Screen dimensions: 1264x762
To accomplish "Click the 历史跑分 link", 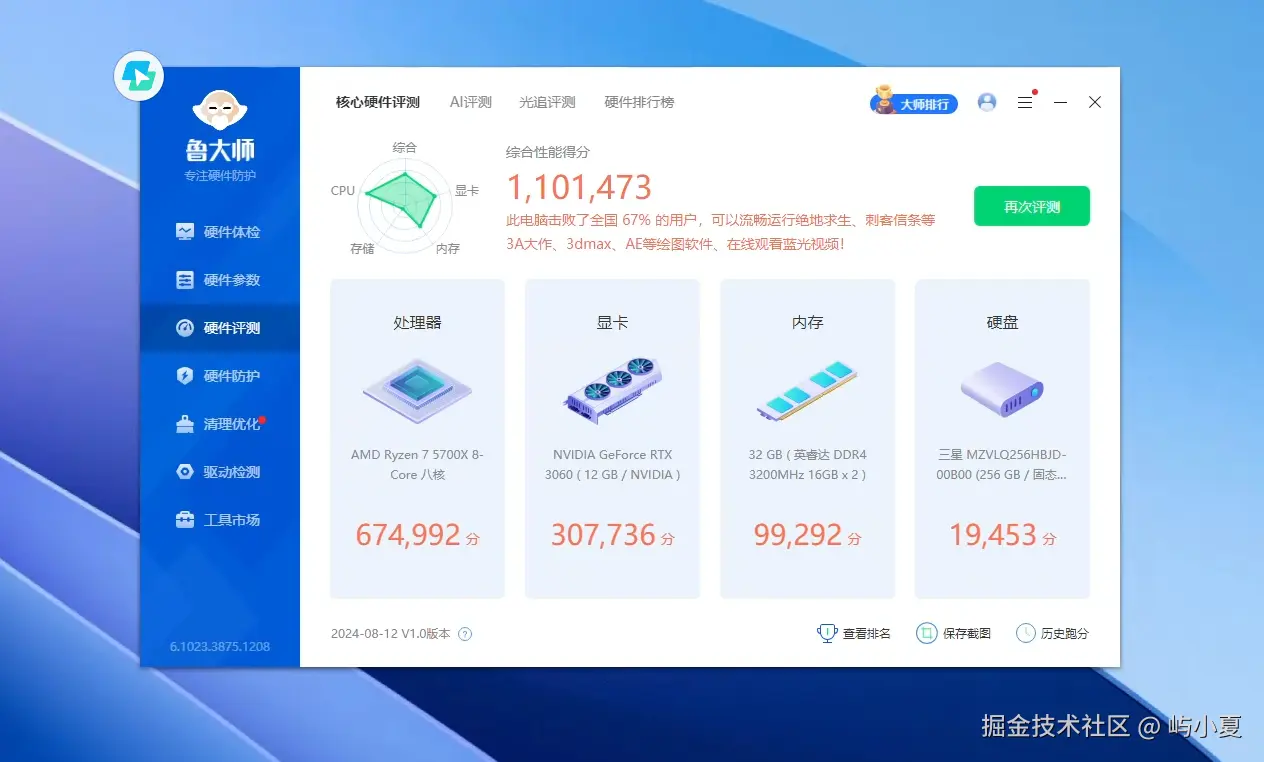I will pyautogui.click(x=1052, y=633).
